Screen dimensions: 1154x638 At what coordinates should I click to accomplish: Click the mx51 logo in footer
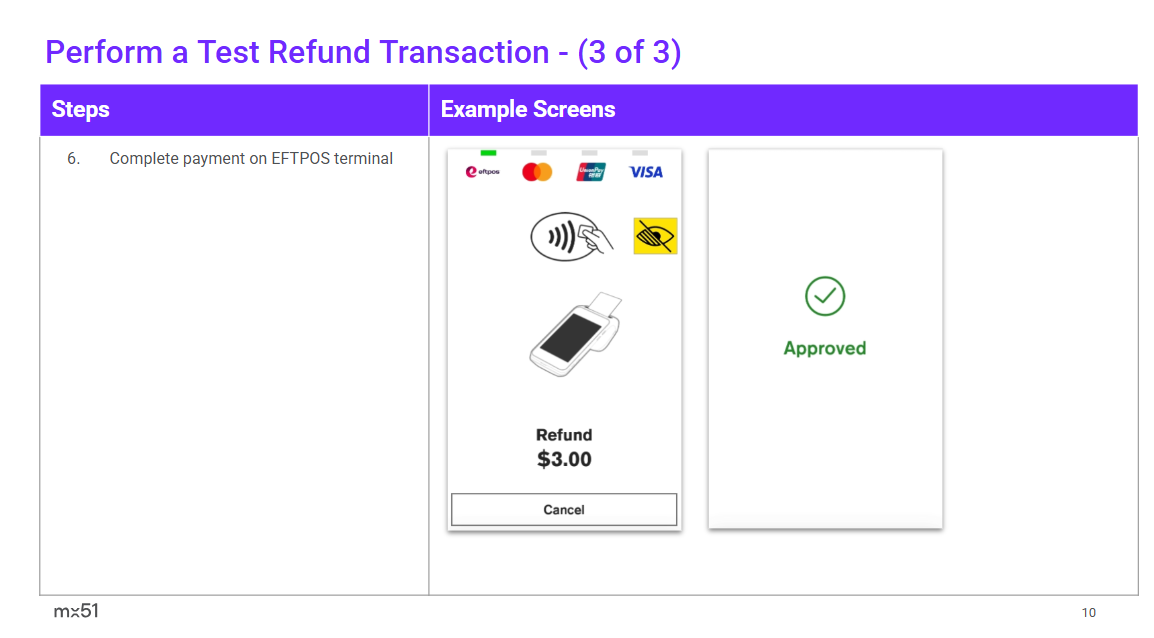(x=76, y=611)
